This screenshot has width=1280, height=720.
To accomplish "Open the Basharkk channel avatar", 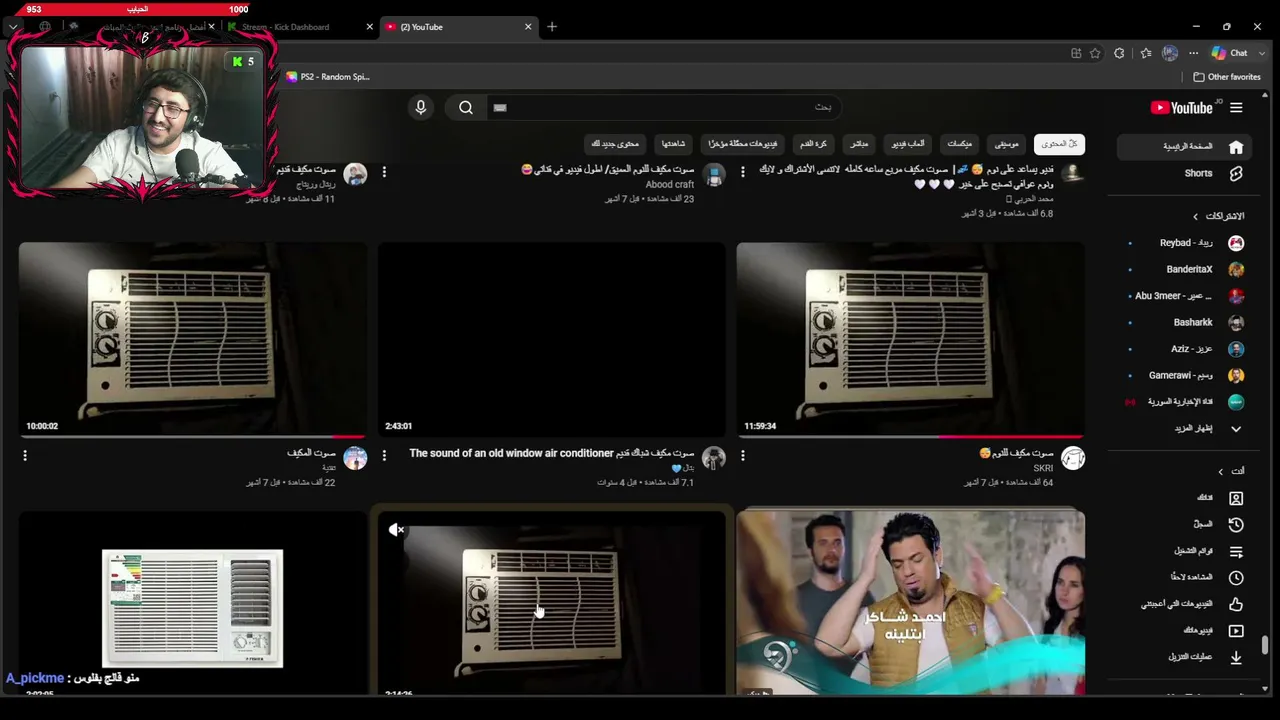I will 1236,323.
